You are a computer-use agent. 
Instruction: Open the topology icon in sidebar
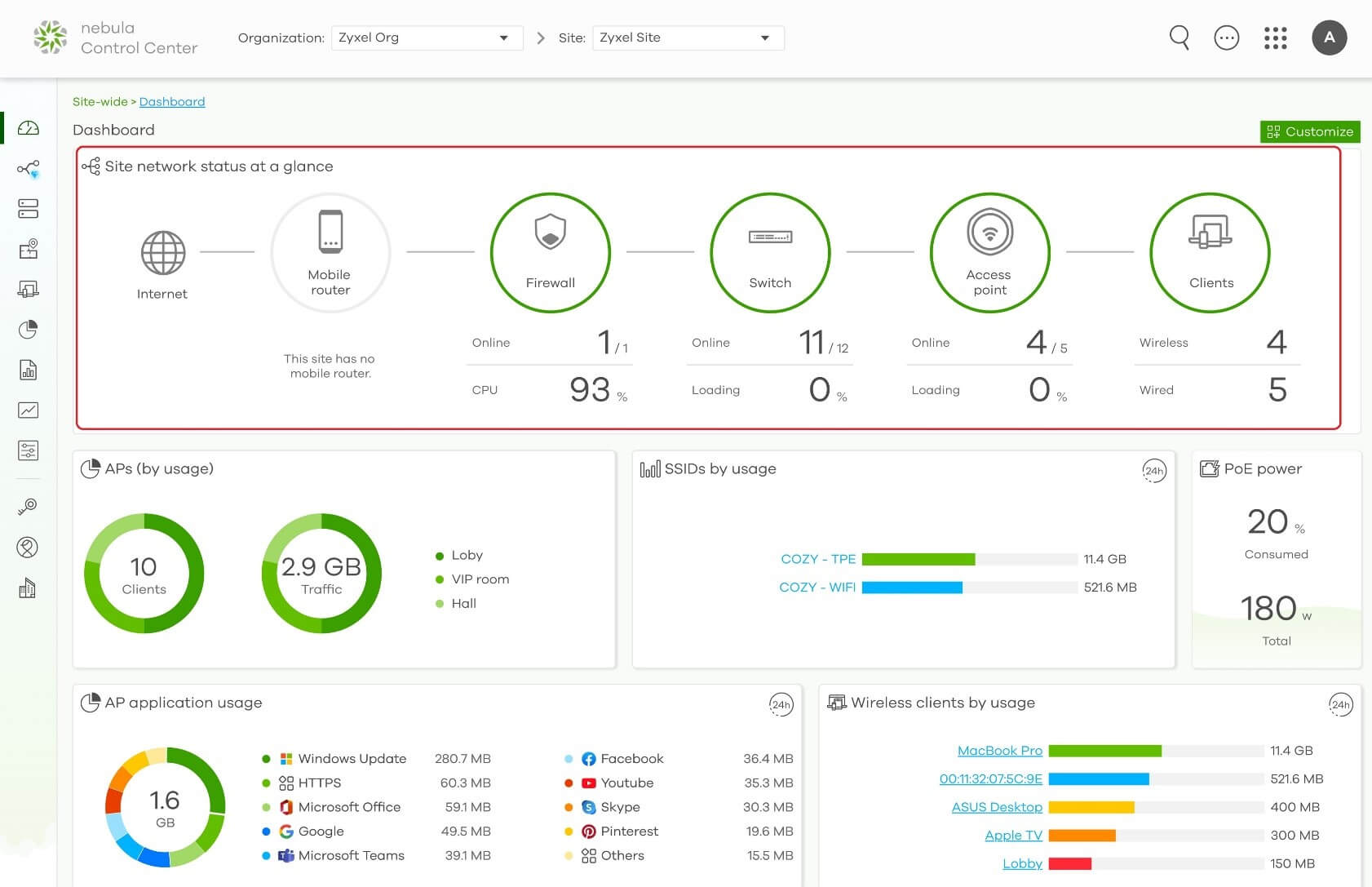coord(29,169)
